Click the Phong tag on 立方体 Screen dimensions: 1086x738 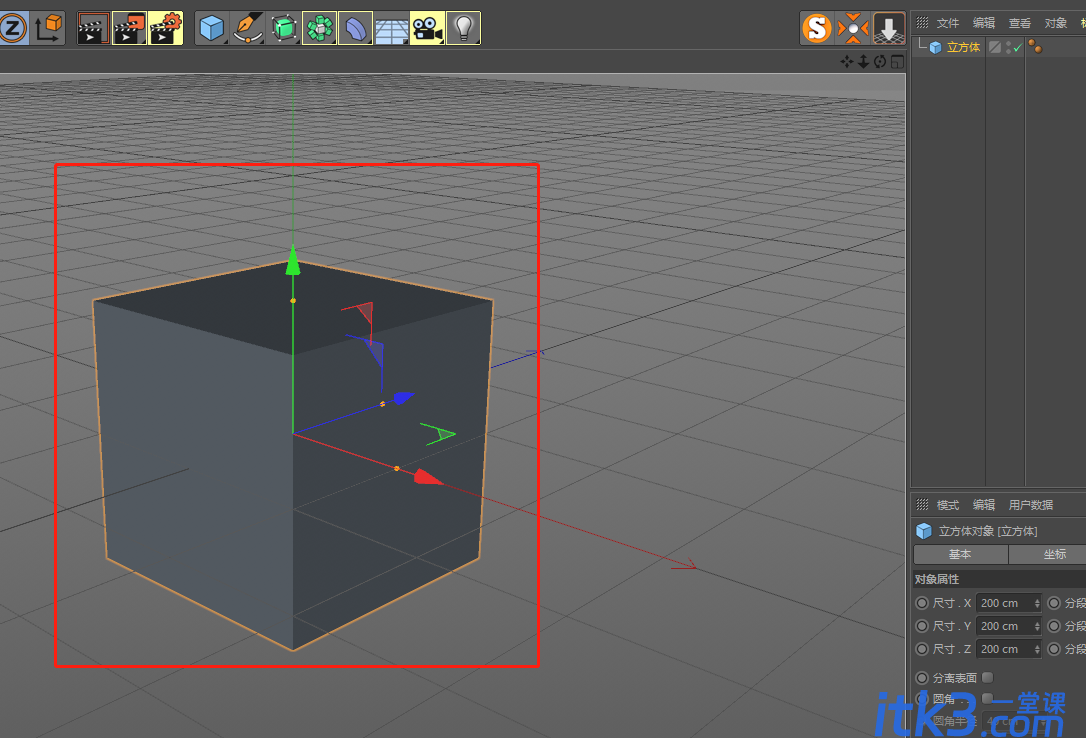pyautogui.click(x=1035, y=46)
